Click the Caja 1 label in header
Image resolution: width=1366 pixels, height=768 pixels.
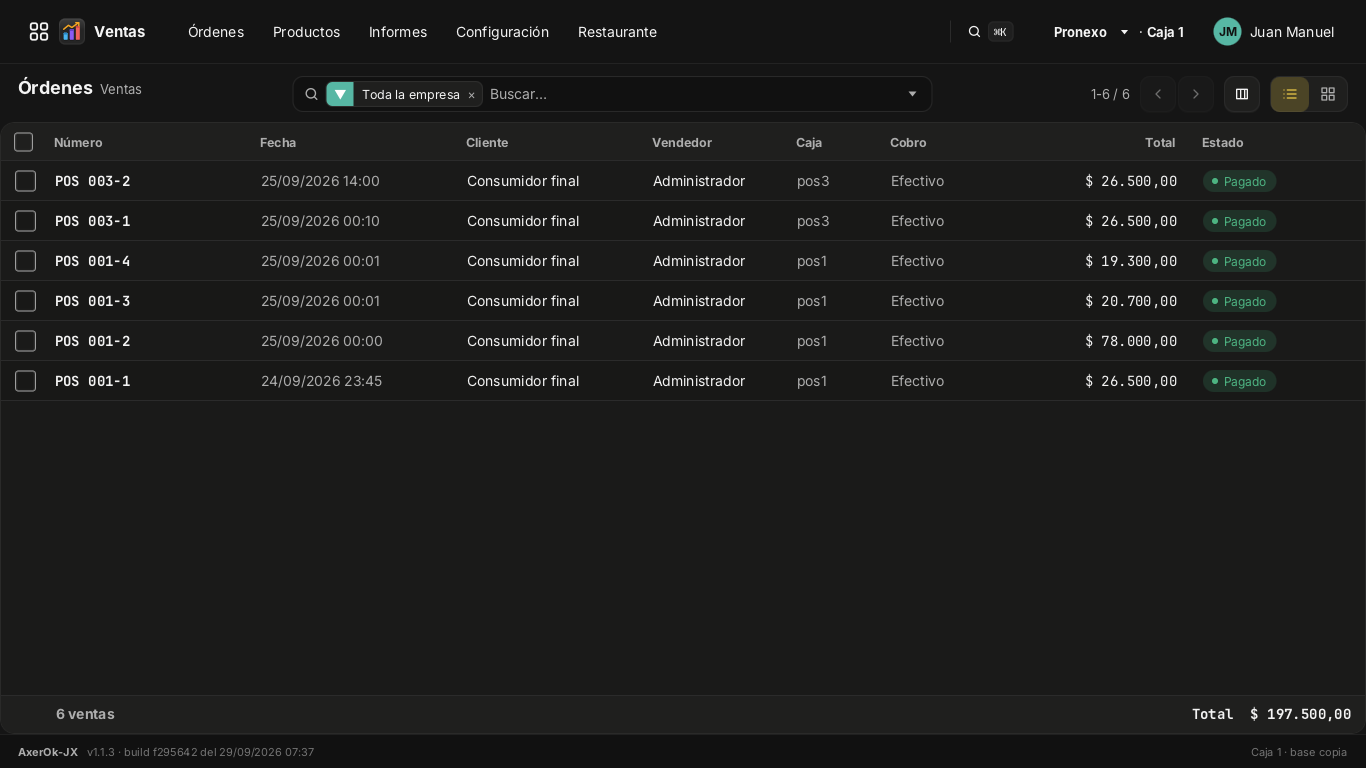pyautogui.click(x=1165, y=32)
